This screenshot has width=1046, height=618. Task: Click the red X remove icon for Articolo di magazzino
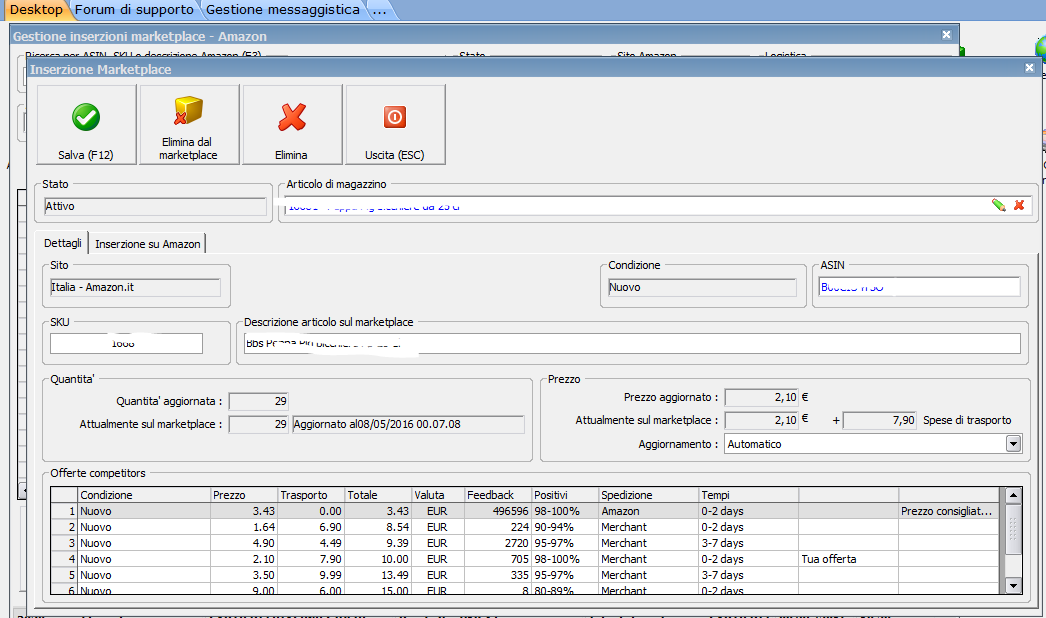(x=1019, y=205)
